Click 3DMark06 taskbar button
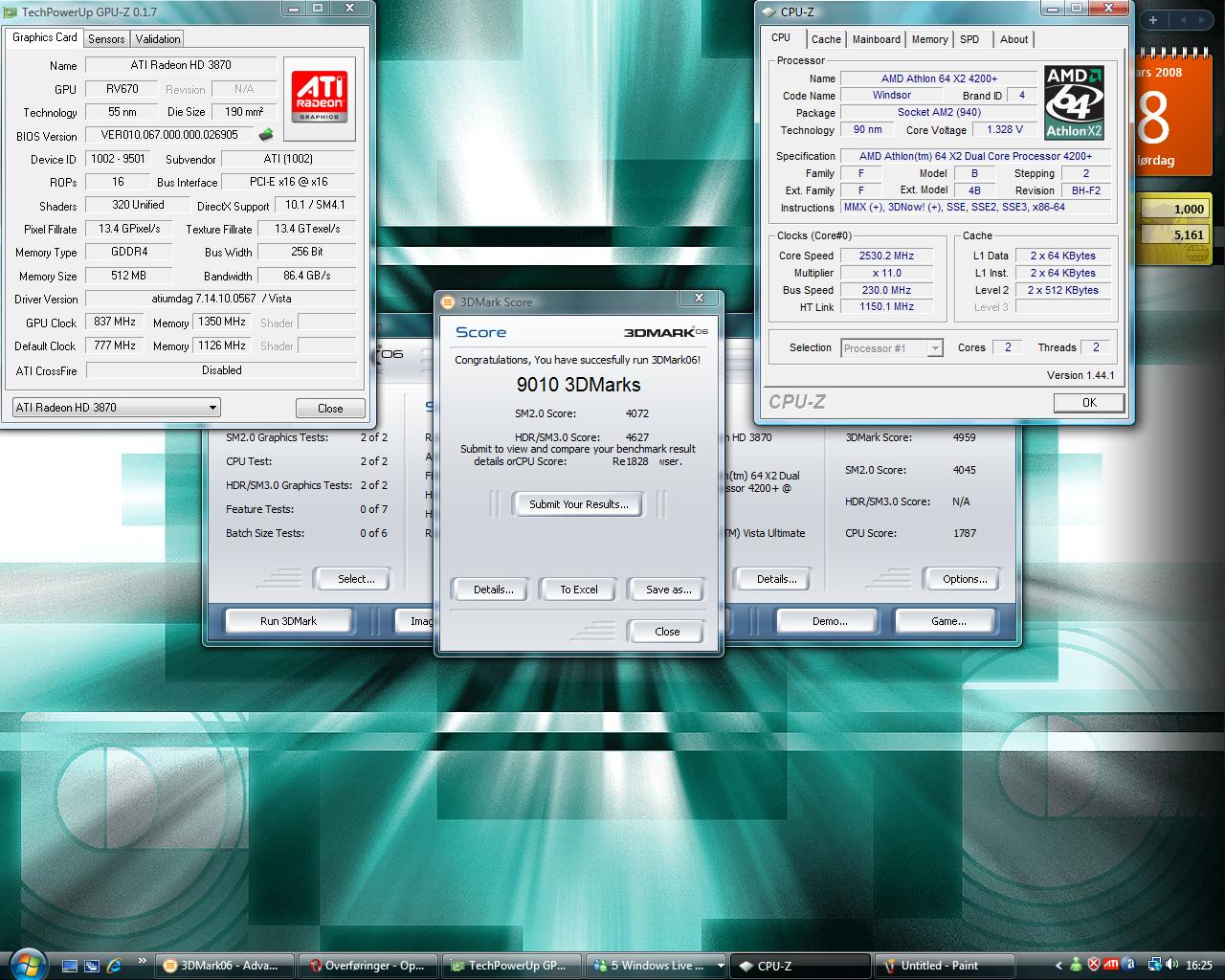Screen dimensions: 1225x980 (x=226, y=966)
